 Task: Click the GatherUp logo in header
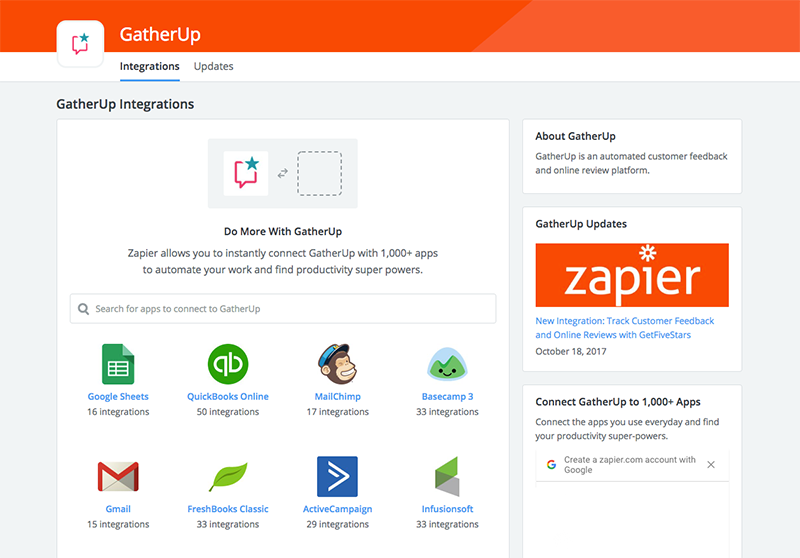click(x=80, y=44)
